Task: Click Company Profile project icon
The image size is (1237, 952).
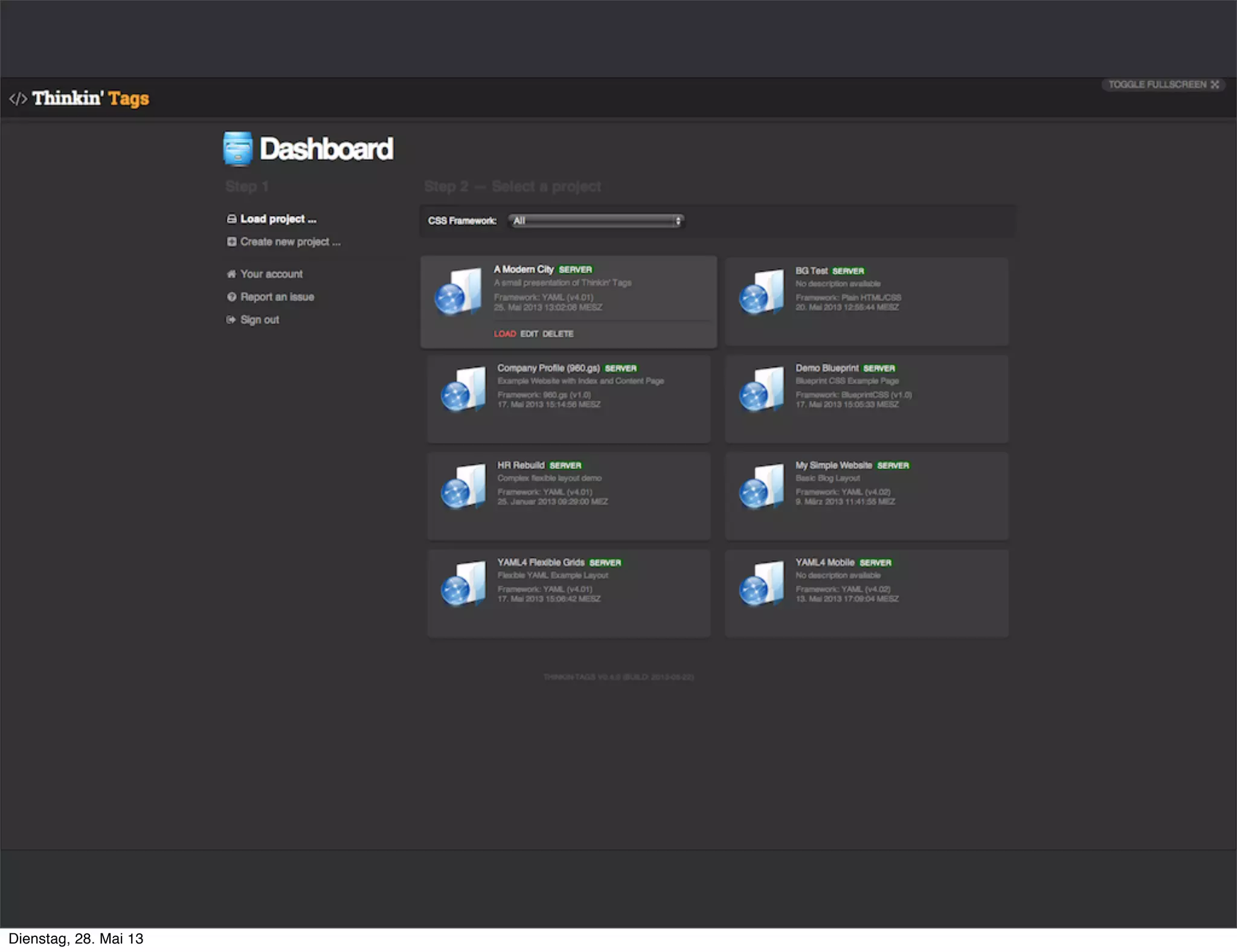Action: coord(463,390)
